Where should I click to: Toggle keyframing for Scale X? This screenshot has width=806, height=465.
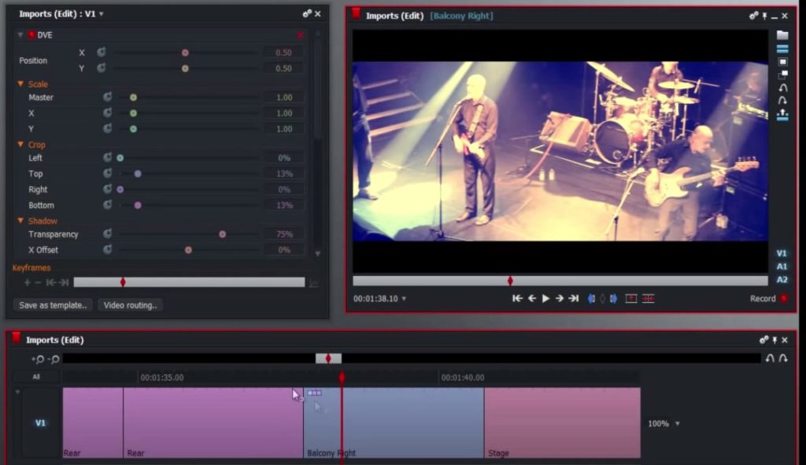tap(107, 113)
